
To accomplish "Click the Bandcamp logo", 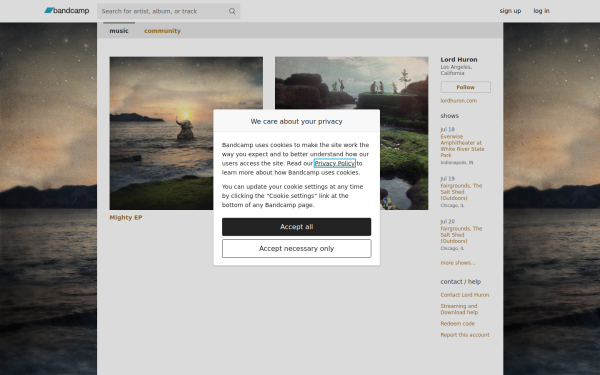I will 67,11.
